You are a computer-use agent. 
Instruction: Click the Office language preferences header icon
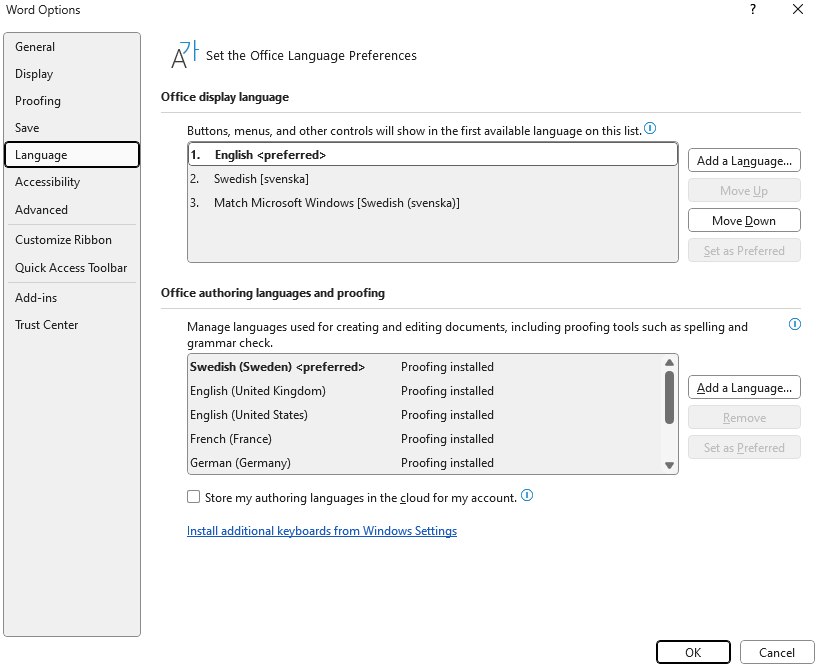tap(185, 55)
